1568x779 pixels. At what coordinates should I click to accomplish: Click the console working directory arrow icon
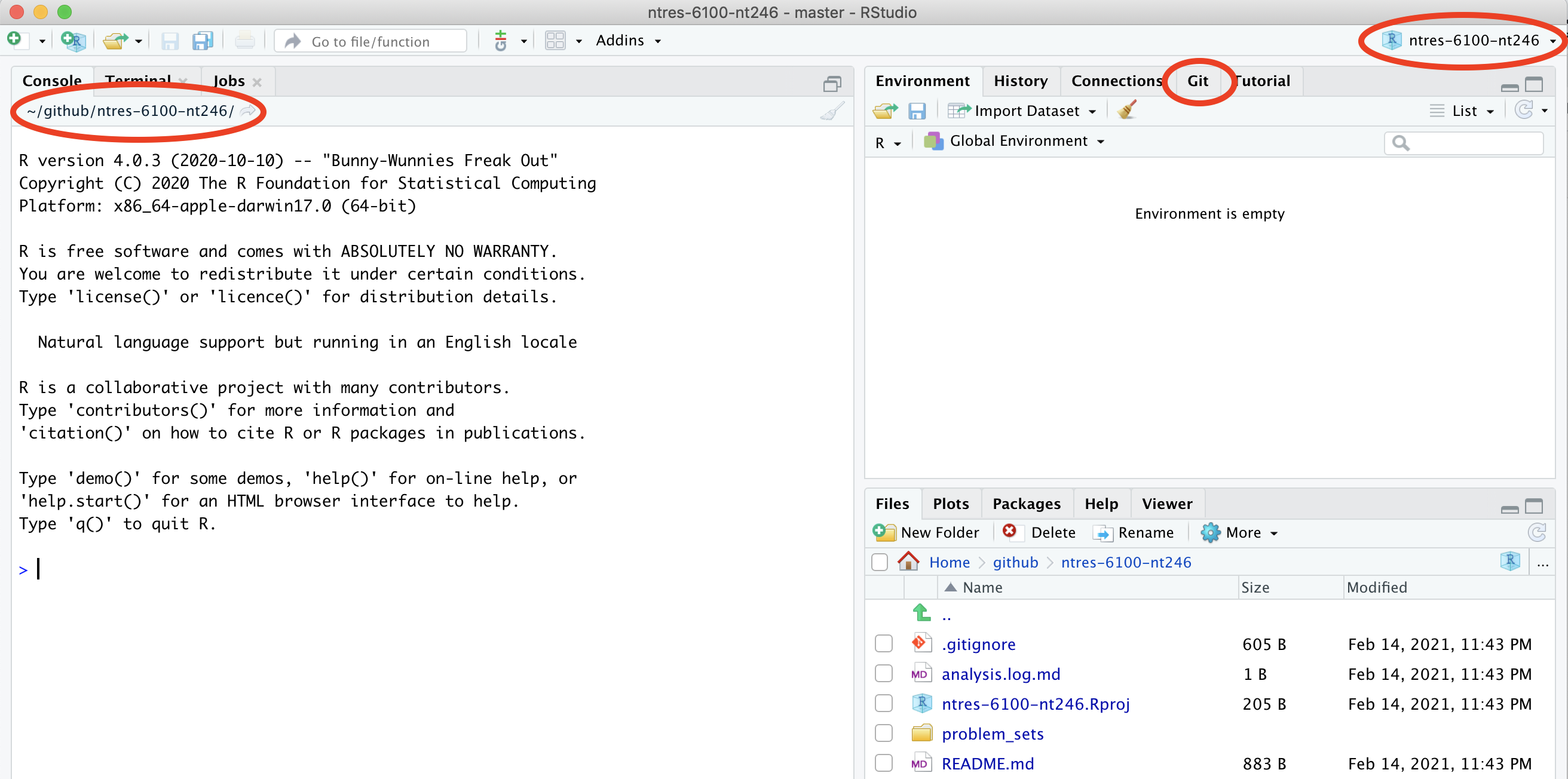(x=248, y=111)
